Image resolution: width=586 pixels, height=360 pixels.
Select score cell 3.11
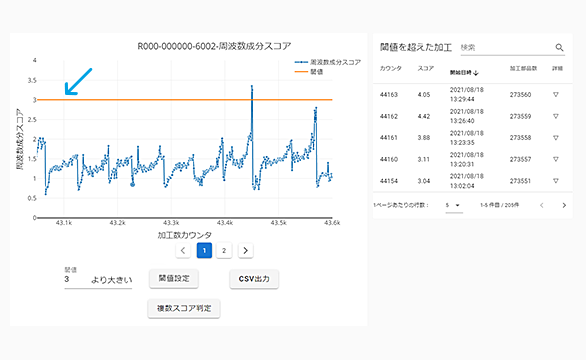(x=424, y=159)
